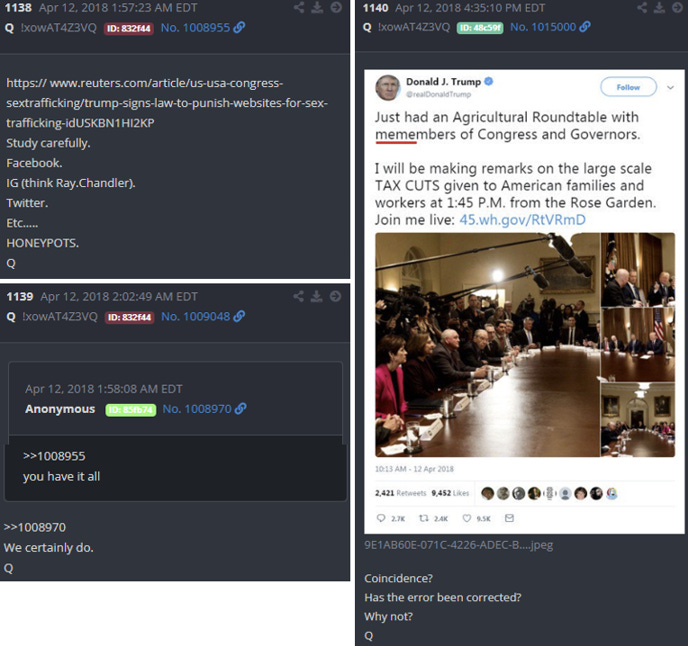Click the Follow button in tweet
This screenshot has width=688, height=646.
tap(628, 87)
